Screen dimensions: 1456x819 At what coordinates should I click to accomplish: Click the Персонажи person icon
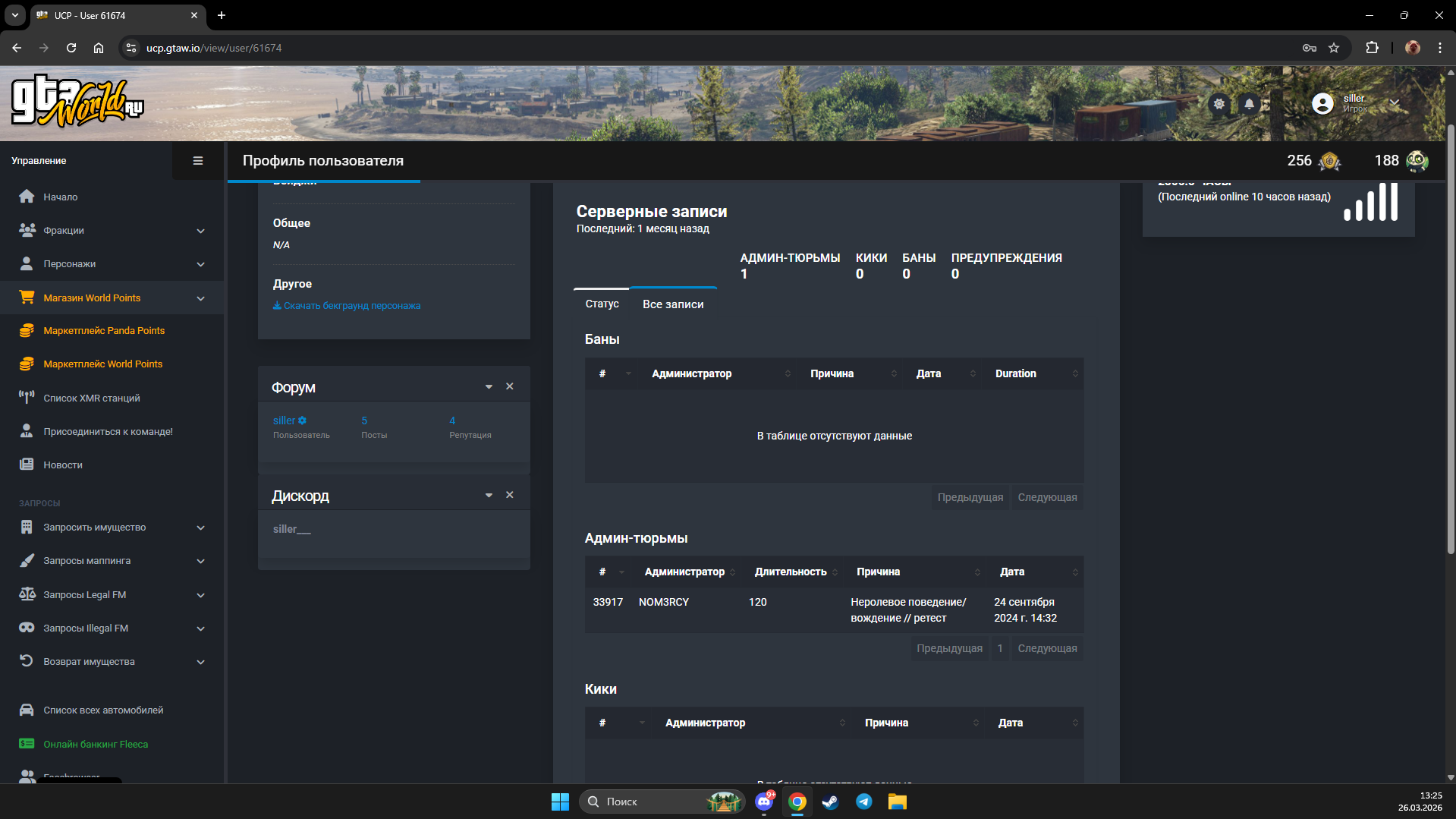(27, 263)
